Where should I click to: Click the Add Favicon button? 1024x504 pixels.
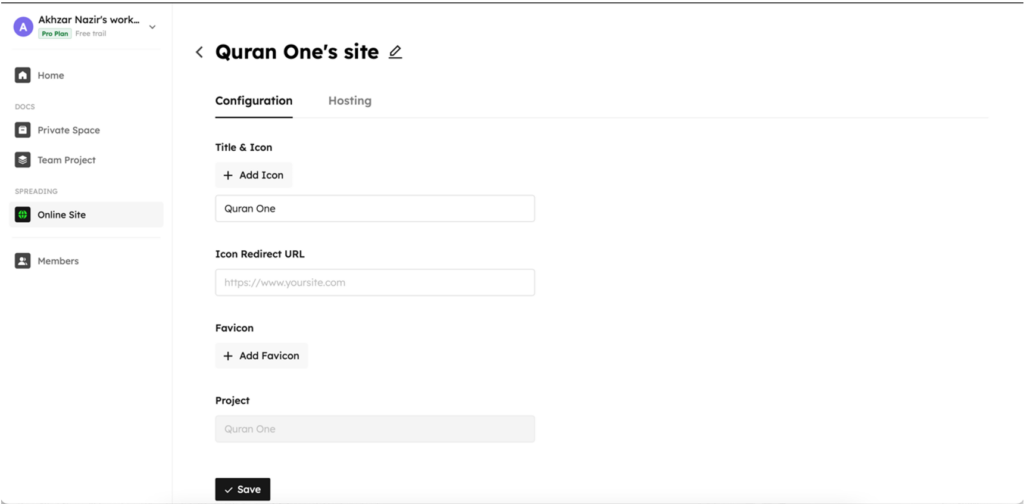point(261,356)
